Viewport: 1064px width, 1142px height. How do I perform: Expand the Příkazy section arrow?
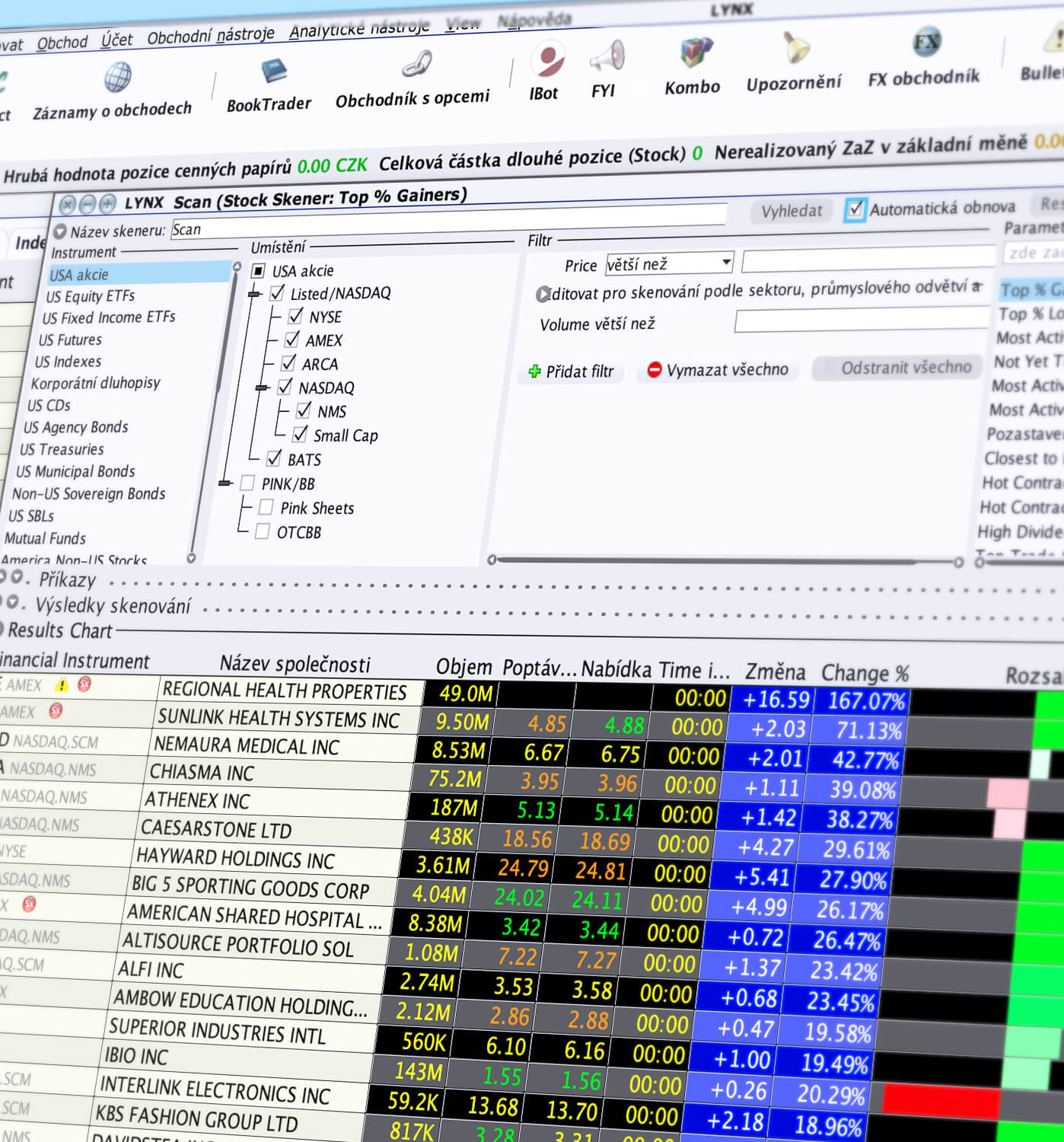tap(16, 578)
